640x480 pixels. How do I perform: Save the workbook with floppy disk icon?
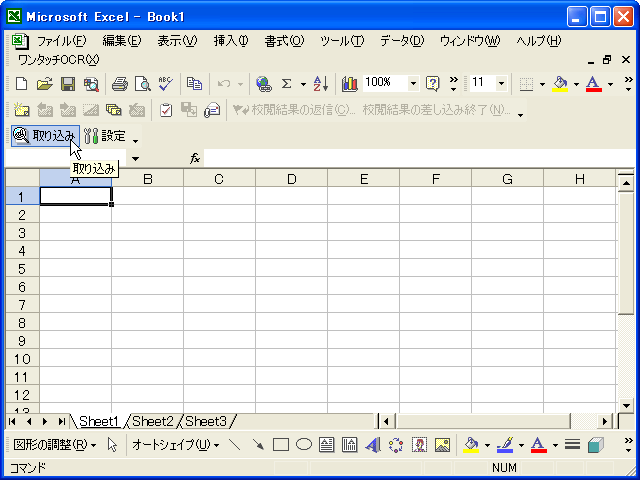click(x=68, y=84)
